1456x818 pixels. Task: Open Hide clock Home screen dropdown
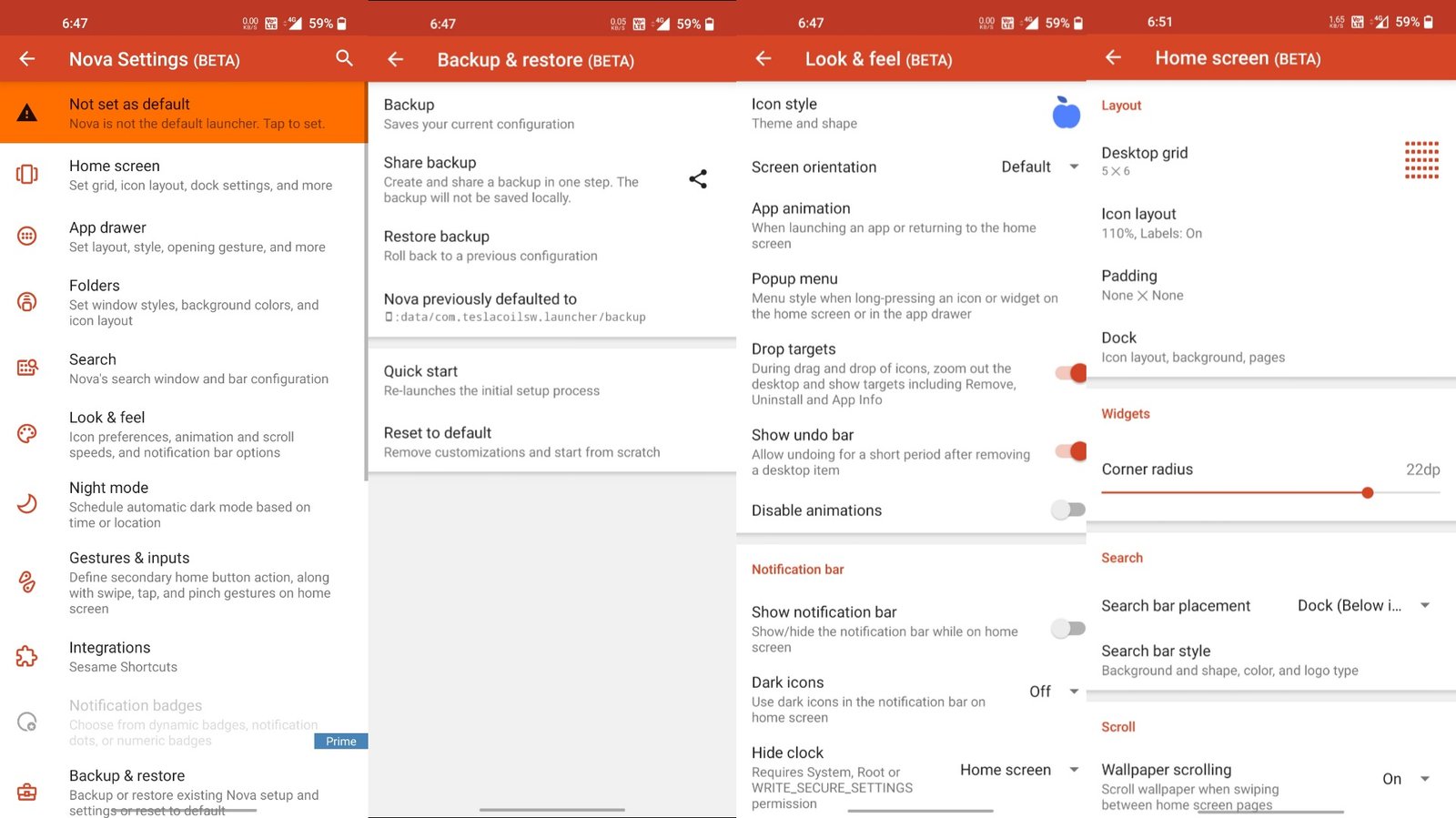[x=1019, y=770]
